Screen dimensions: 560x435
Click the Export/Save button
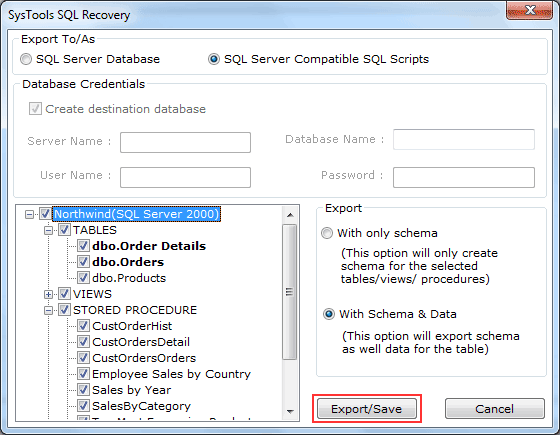(367, 409)
